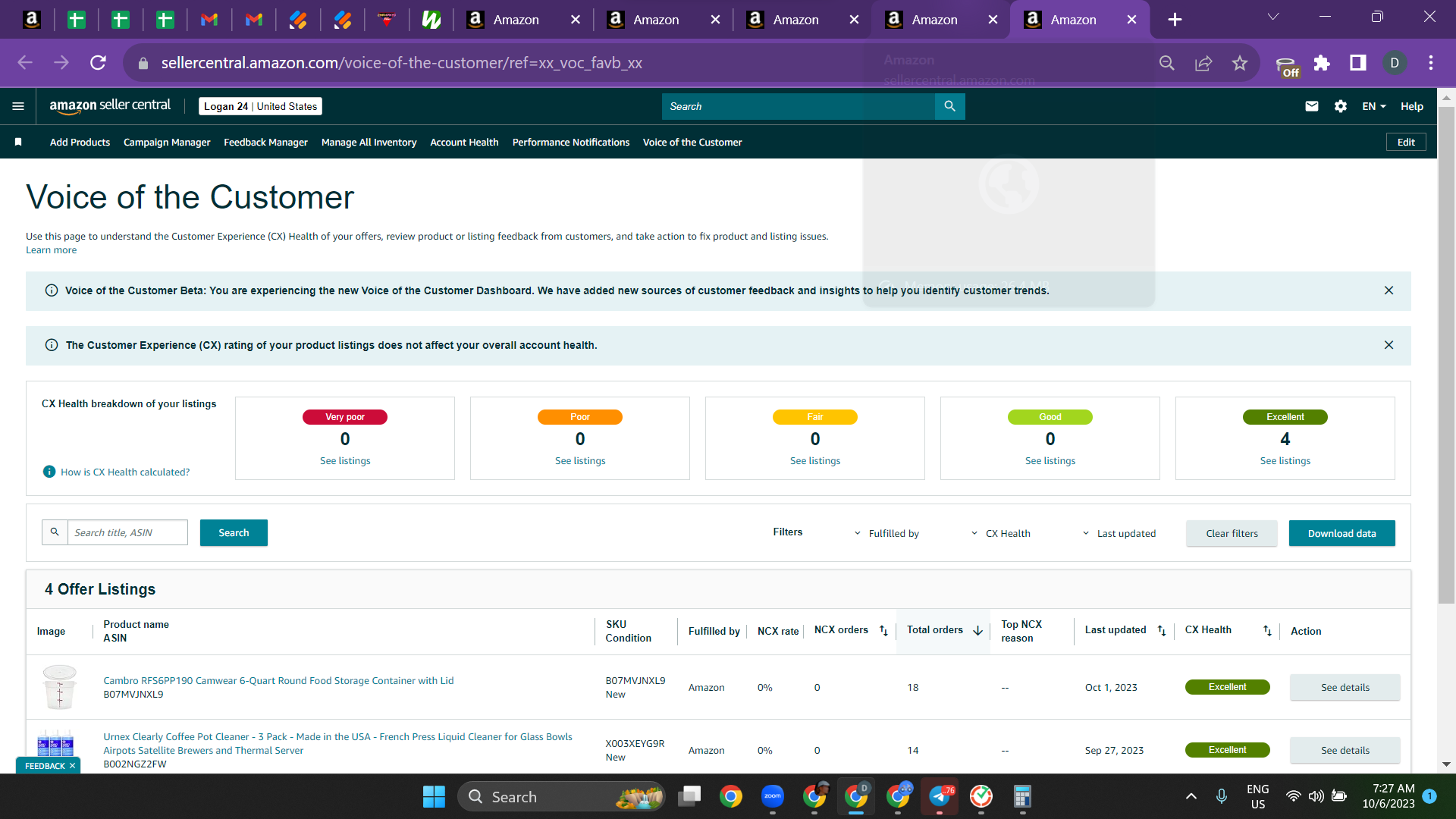The image size is (1456, 819).
Task: Click the Amazon Seller Central logo
Action: coord(110,106)
